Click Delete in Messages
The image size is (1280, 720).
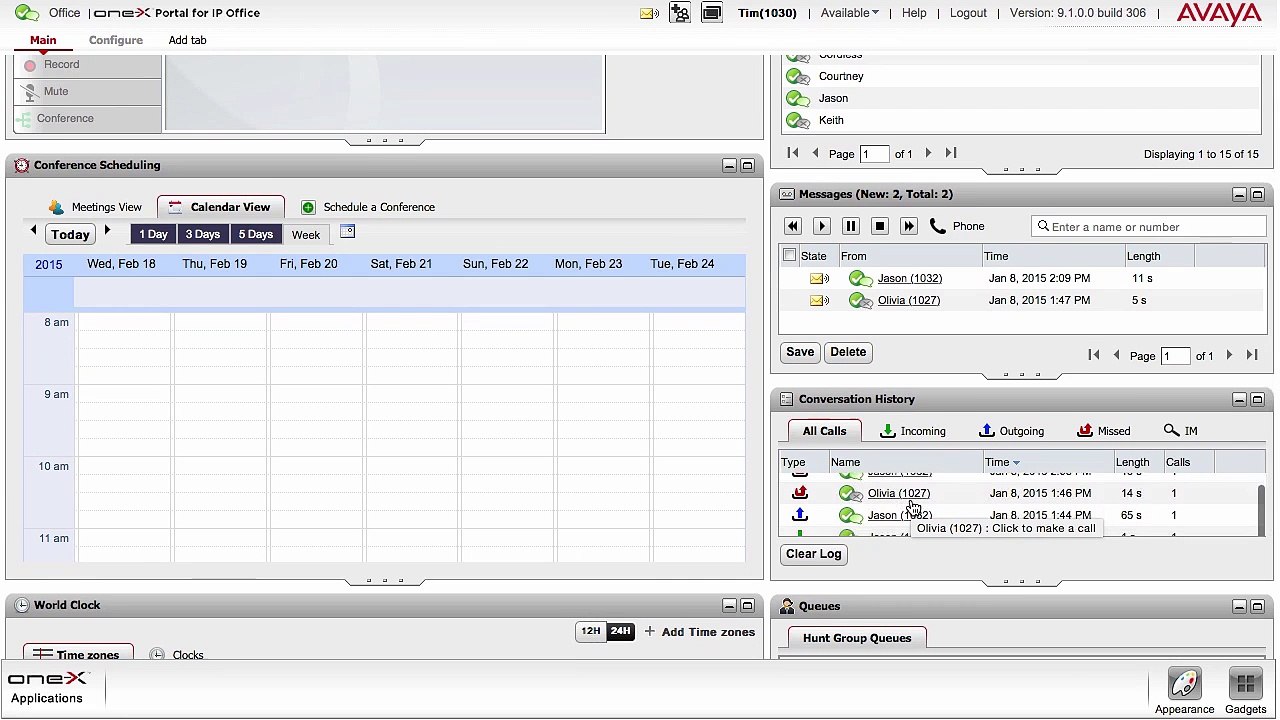click(848, 352)
